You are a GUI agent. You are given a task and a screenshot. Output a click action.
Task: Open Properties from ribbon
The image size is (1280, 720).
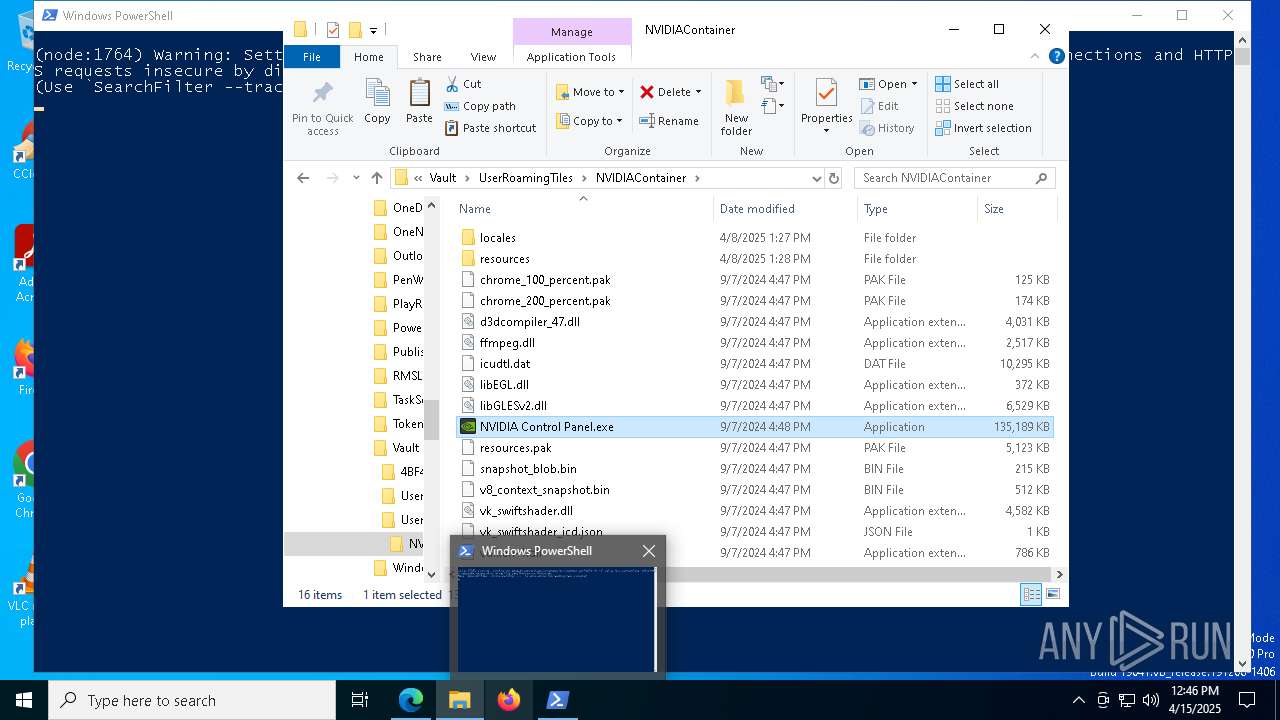click(826, 107)
